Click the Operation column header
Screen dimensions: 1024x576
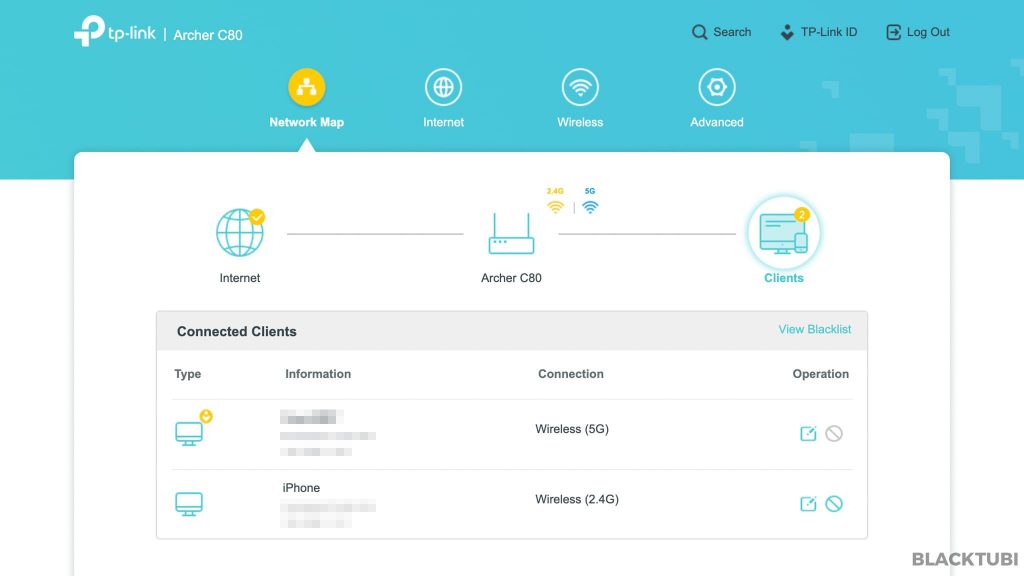coord(821,374)
